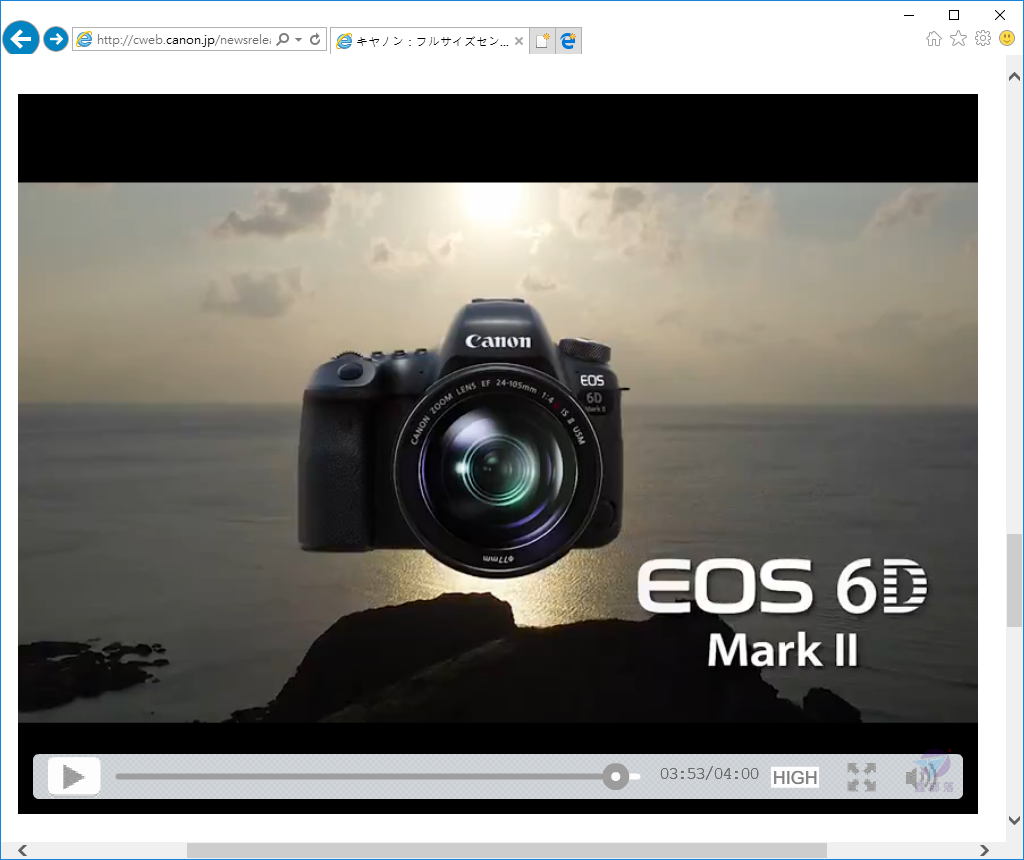Screen dimensions: 1024x860
Task: Go forward with the browser forward arrow
Action: (56, 39)
